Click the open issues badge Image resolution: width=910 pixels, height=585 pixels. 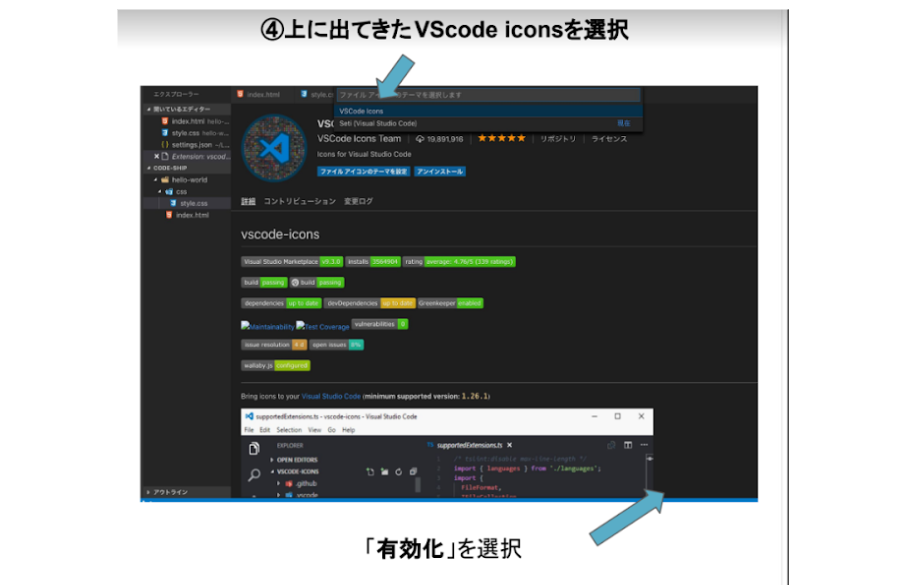(x=337, y=345)
